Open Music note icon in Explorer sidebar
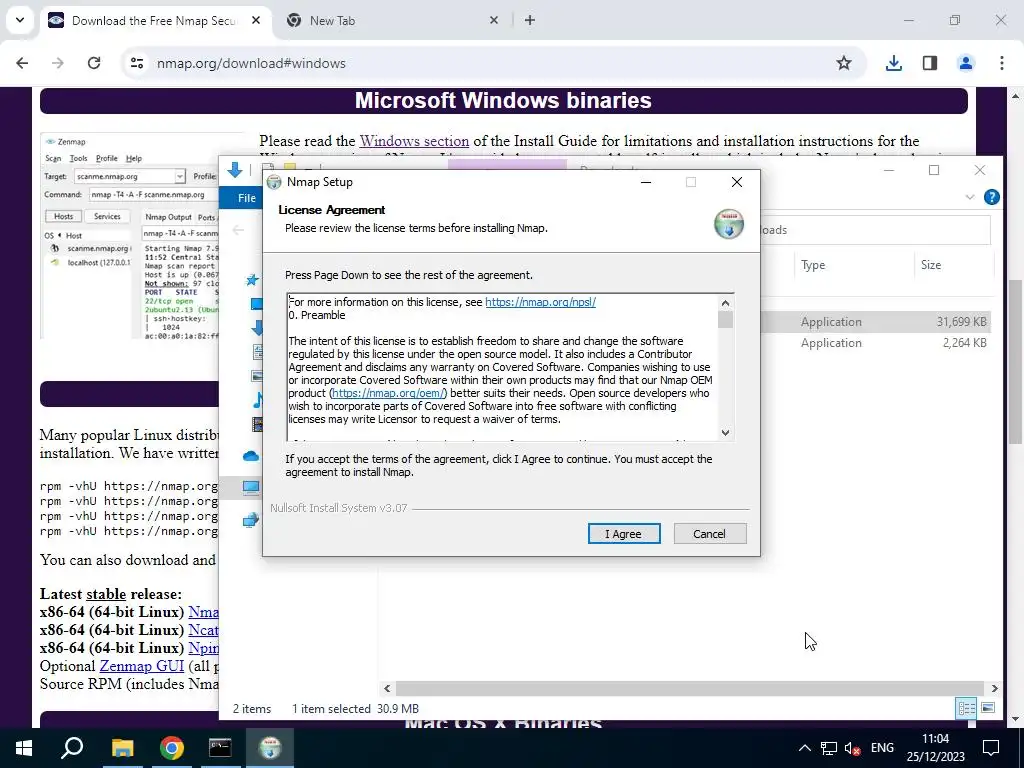The height and width of the screenshot is (768, 1024). [x=259, y=400]
